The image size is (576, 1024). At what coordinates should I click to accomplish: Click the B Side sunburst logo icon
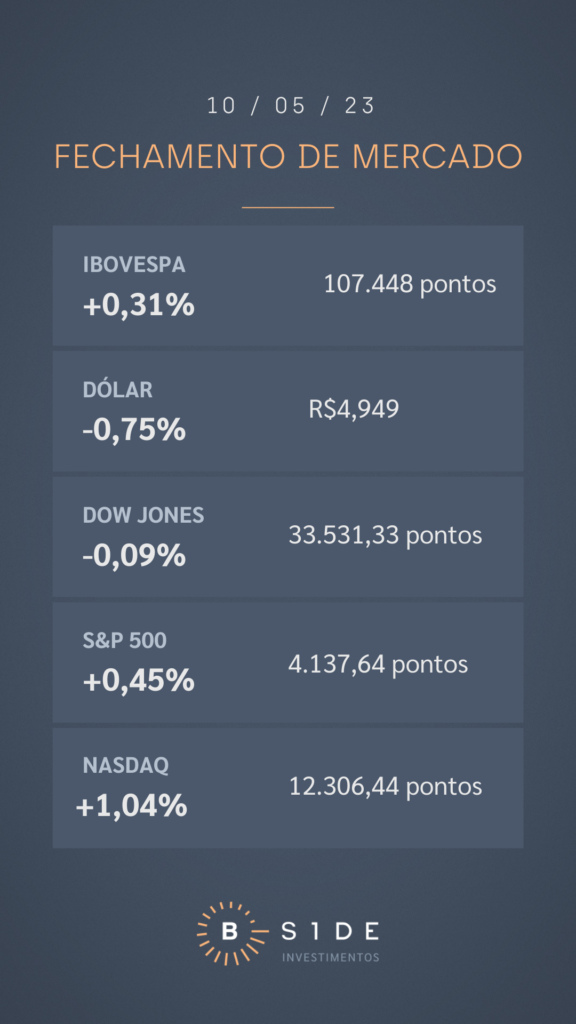point(230,932)
